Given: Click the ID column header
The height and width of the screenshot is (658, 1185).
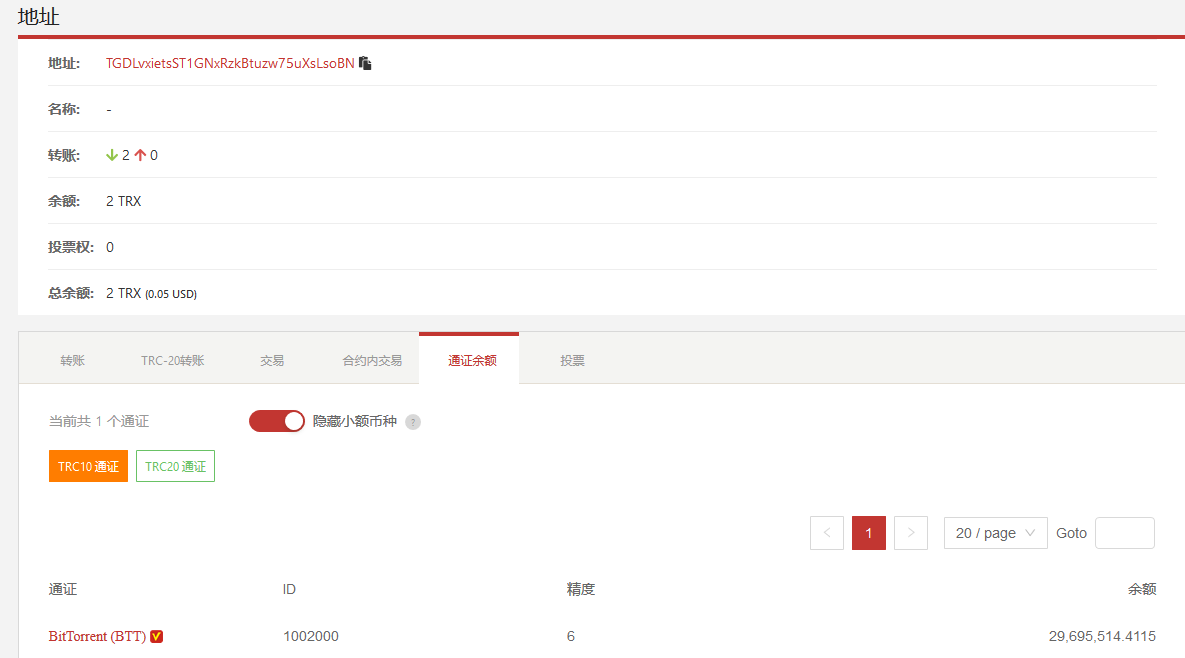Looking at the screenshot, I should coord(289,589).
